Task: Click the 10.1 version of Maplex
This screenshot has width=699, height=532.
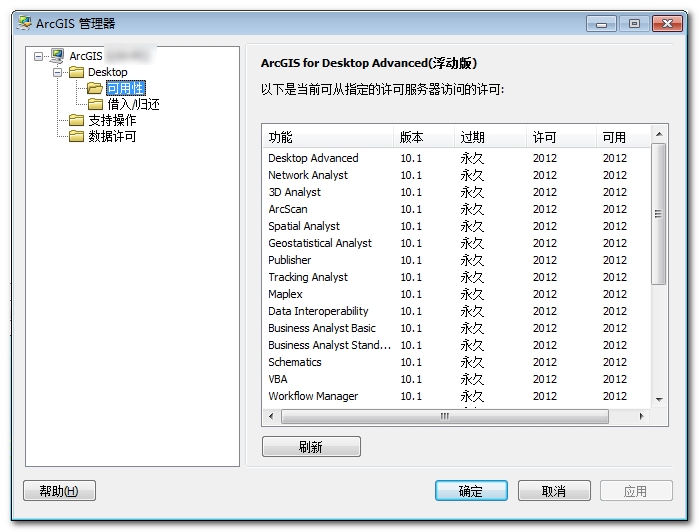Action: pyautogui.click(x=411, y=294)
